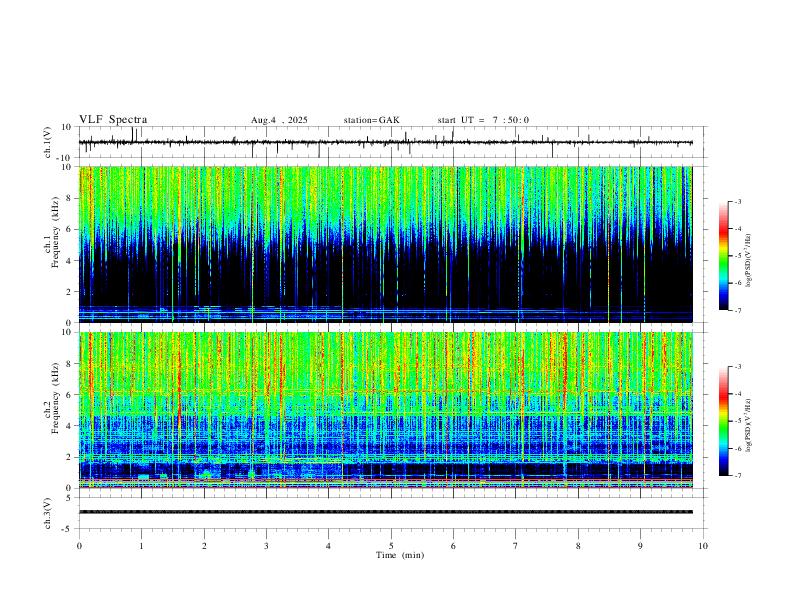Select the "Time (min)" axis label
Viewport: 792px width, 612px height.
(x=400, y=555)
